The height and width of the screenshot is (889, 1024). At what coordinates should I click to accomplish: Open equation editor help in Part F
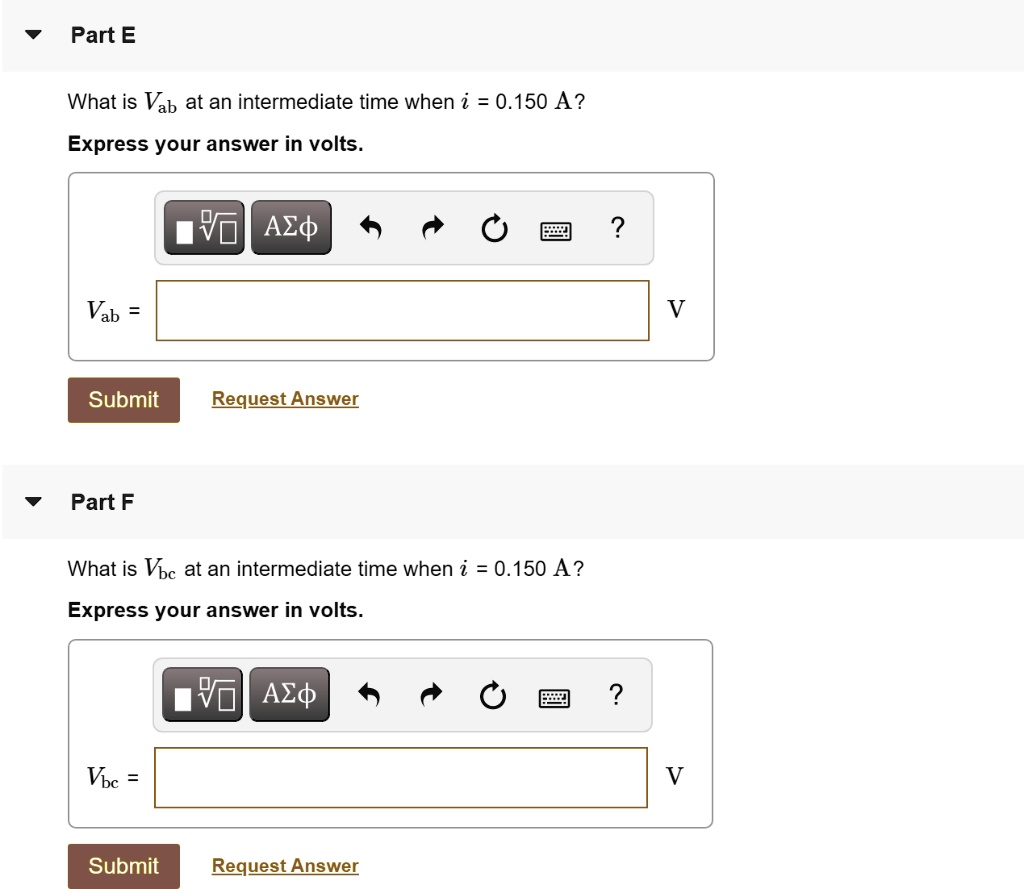pyautogui.click(x=617, y=694)
